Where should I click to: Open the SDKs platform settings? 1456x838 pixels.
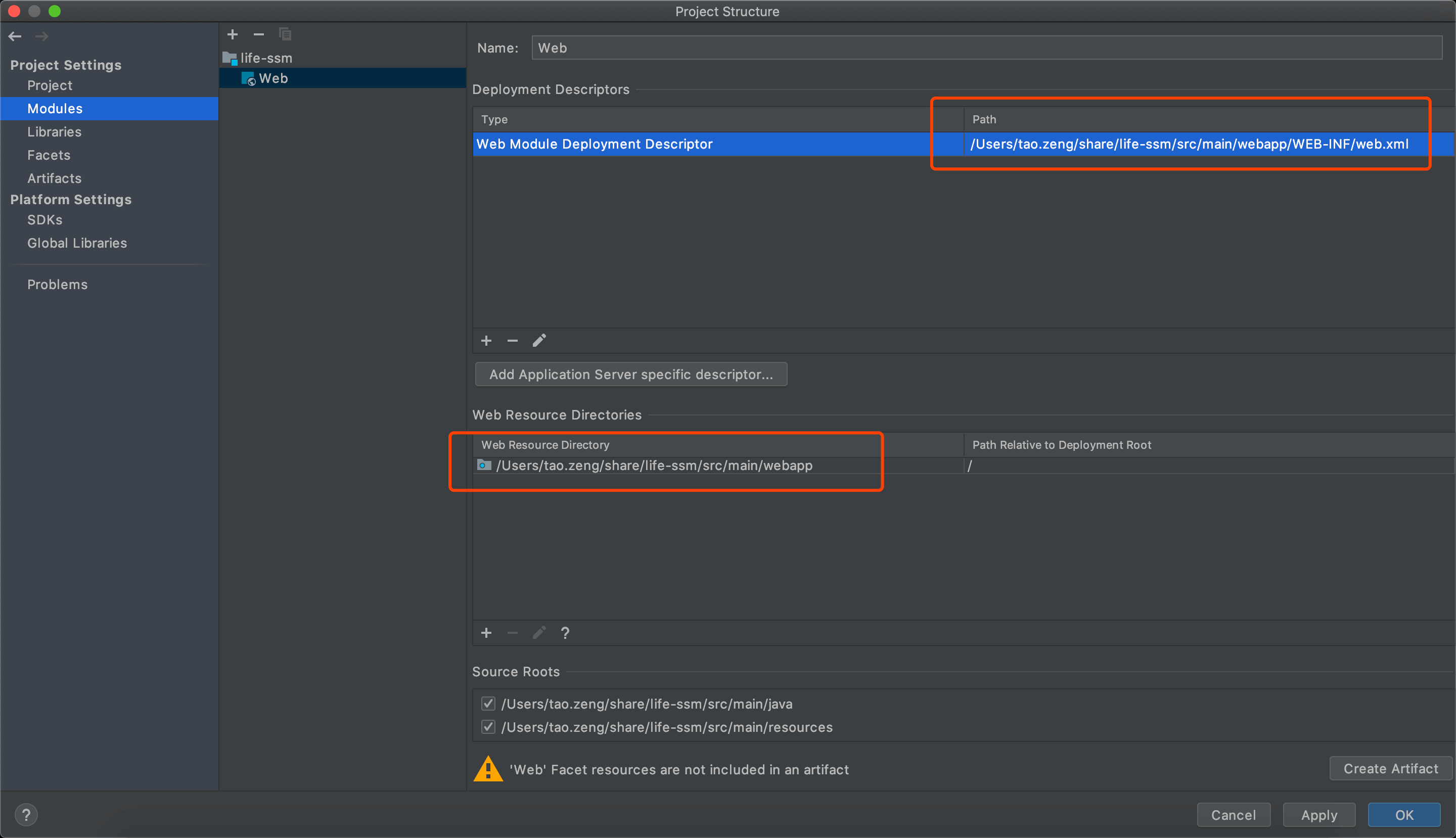(45, 220)
